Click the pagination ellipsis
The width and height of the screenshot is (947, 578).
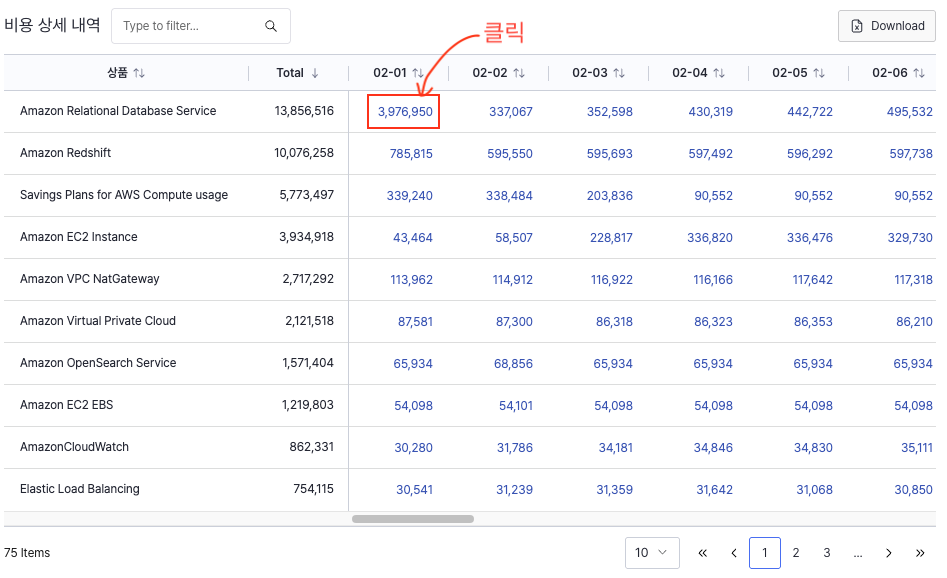coord(858,553)
